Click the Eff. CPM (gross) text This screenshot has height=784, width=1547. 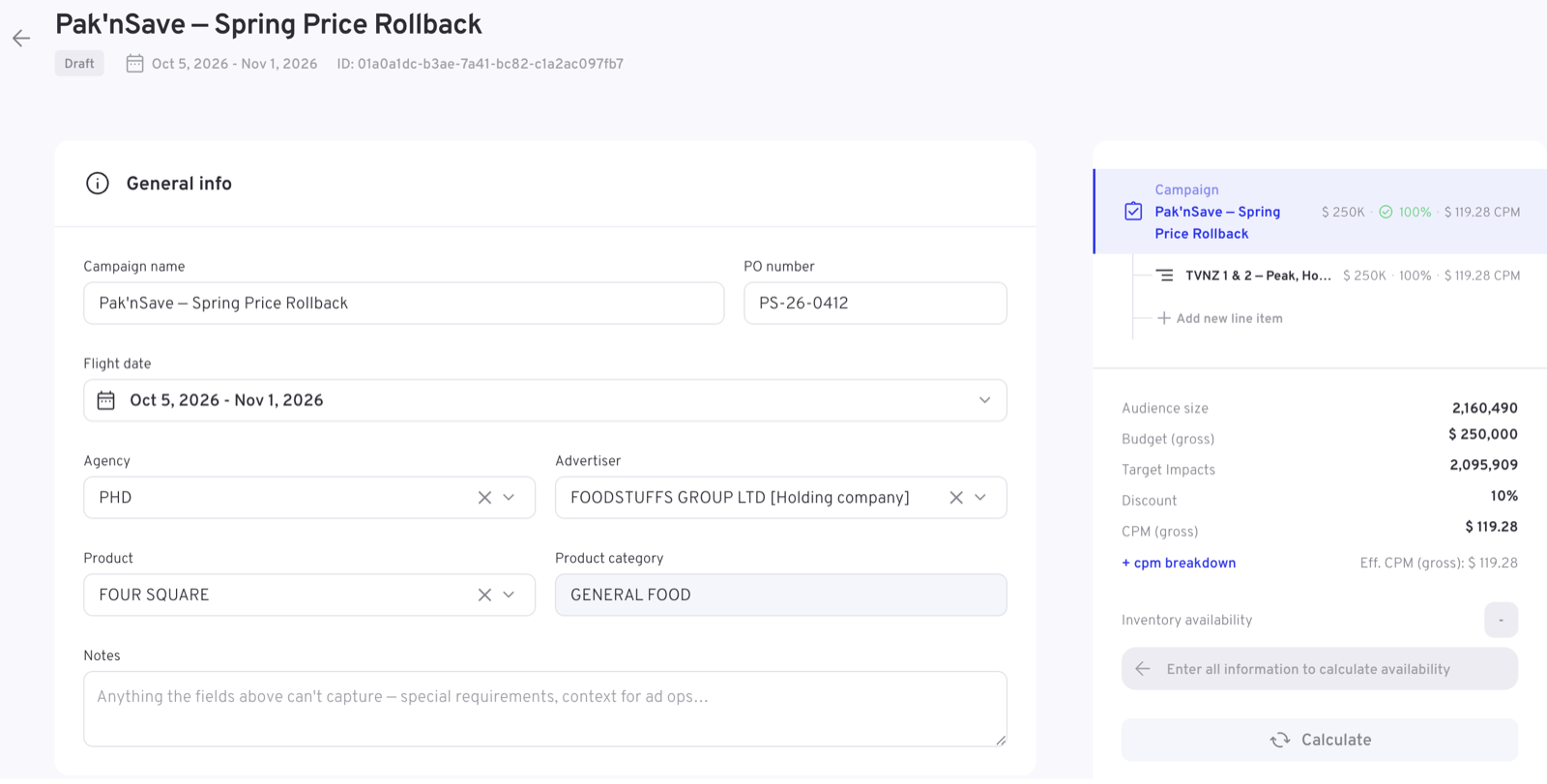tap(1439, 563)
